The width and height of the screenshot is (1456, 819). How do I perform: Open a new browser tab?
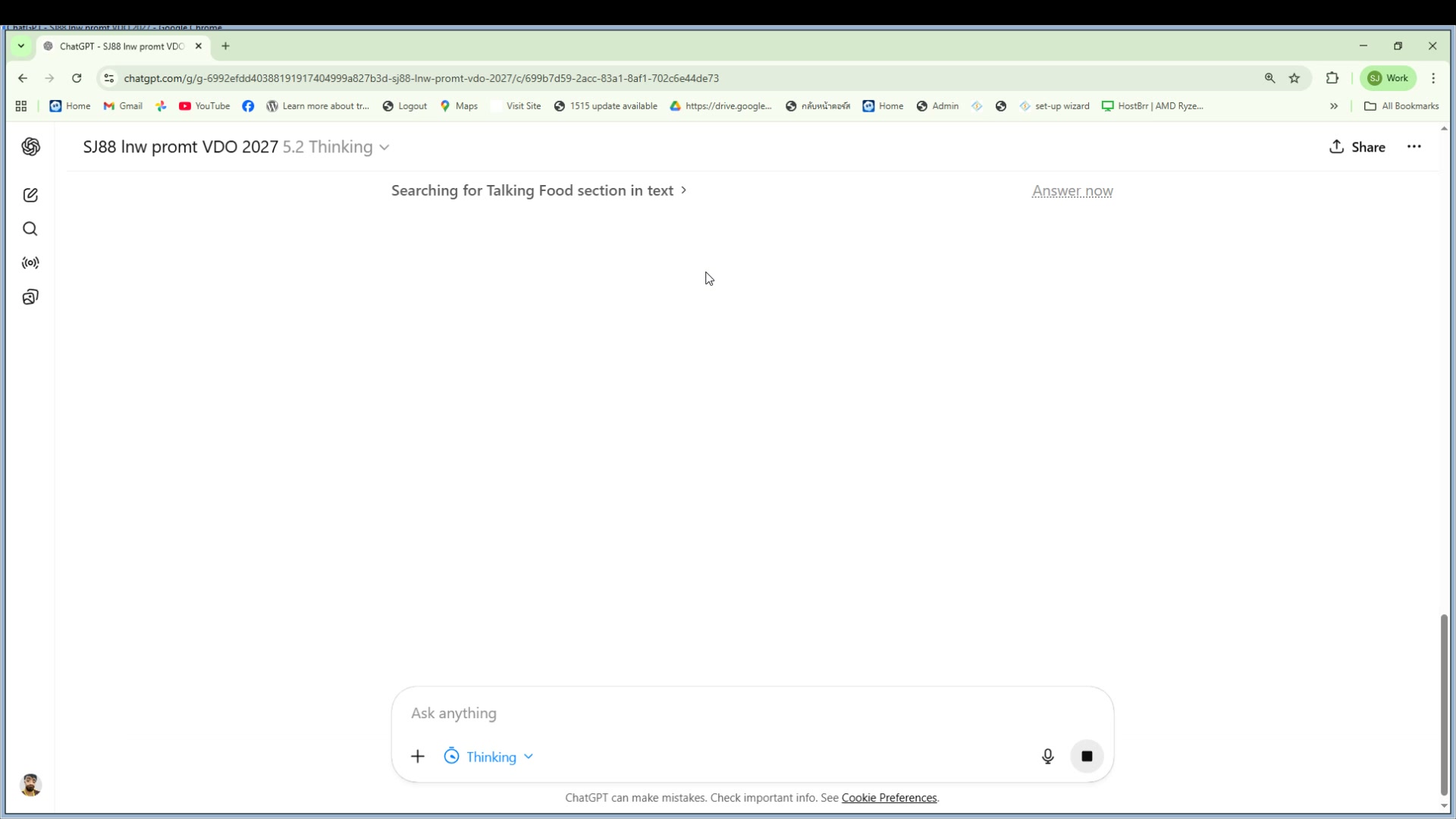225,46
